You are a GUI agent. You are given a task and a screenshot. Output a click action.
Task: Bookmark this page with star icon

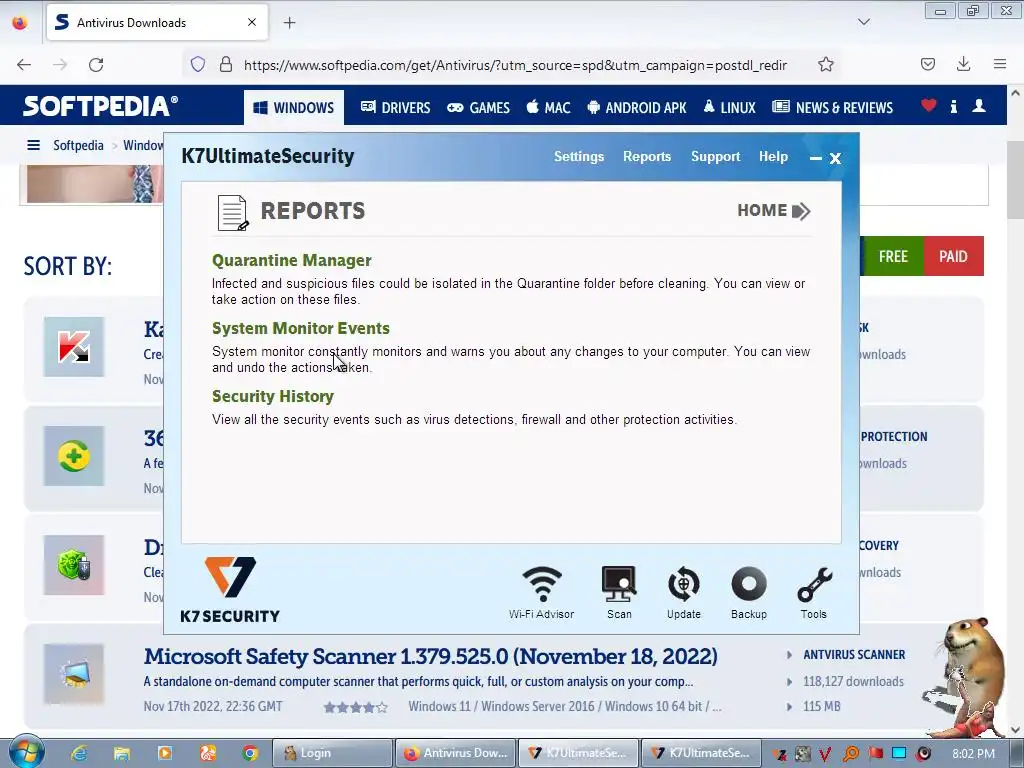point(825,65)
